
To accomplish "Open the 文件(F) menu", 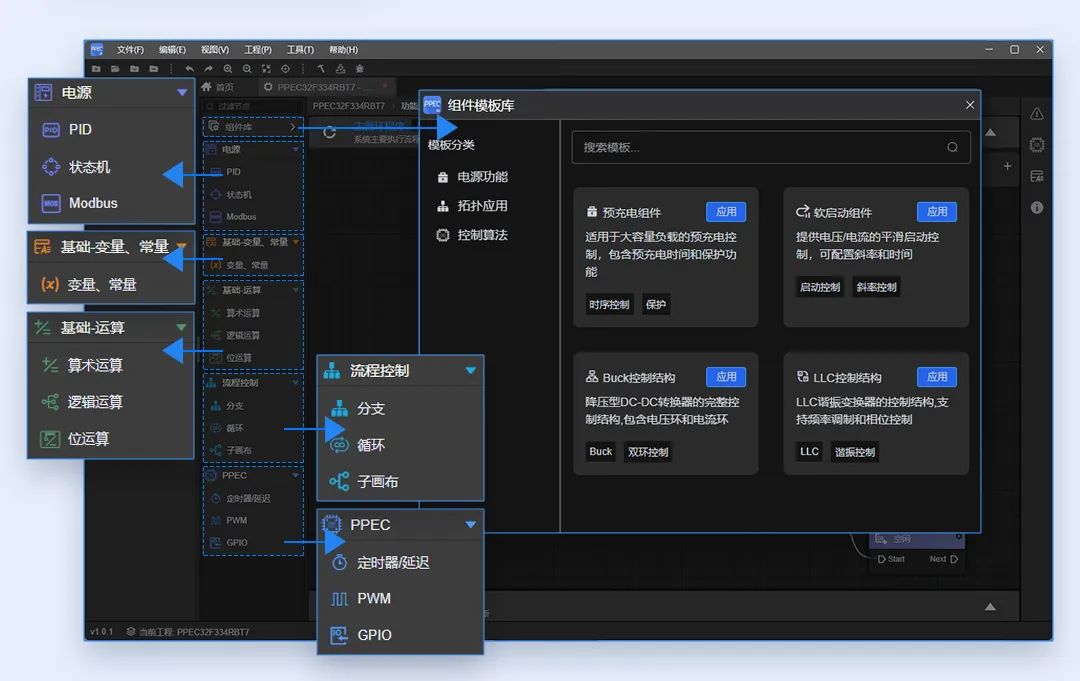I will [x=130, y=50].
